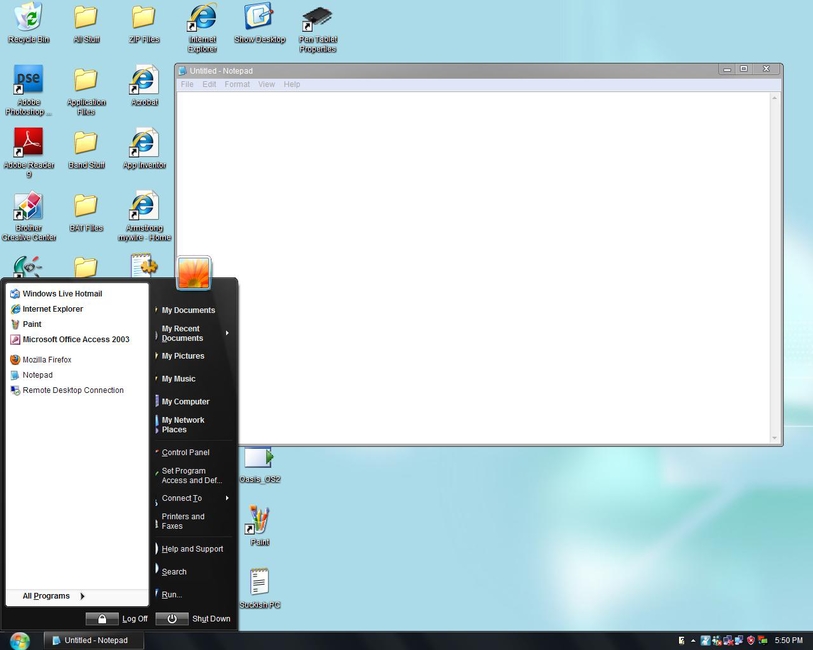Show hidden tray icons arrow
813x650 pixels.
(x=693, y=641)
